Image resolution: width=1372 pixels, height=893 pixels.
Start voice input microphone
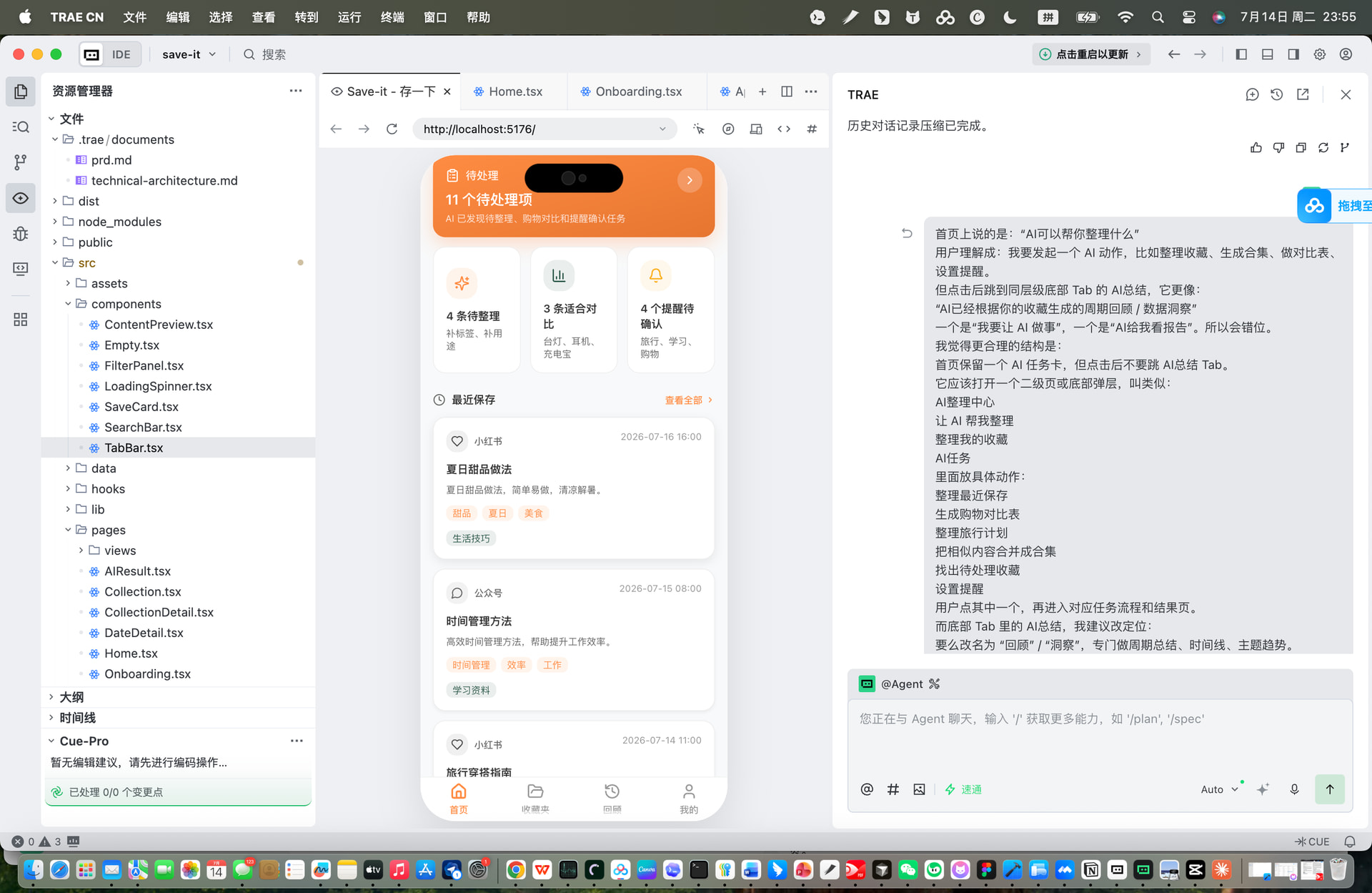pyautogui.click(x=1294, y=789)
